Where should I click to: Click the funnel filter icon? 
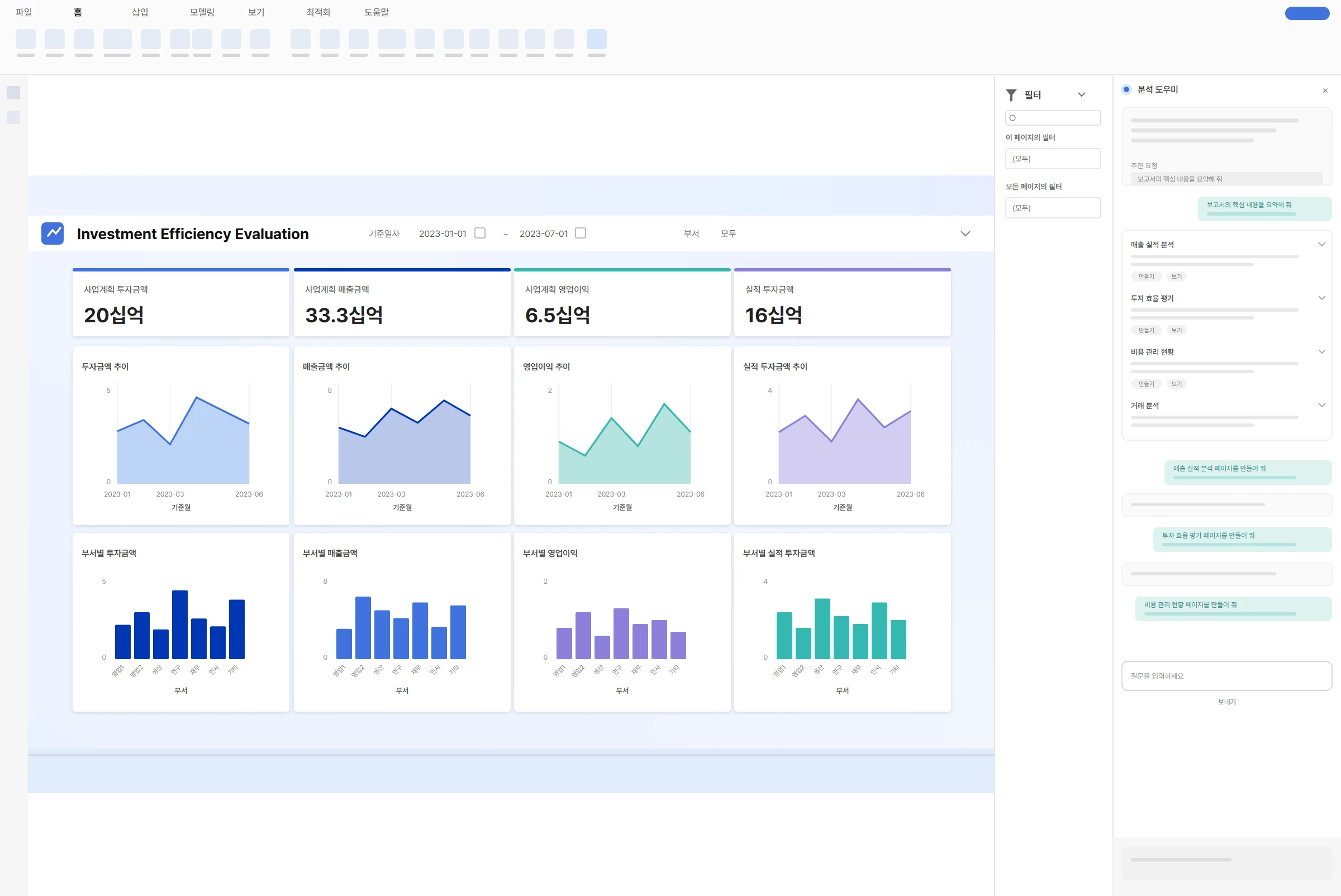click(x=1011, y=95)
